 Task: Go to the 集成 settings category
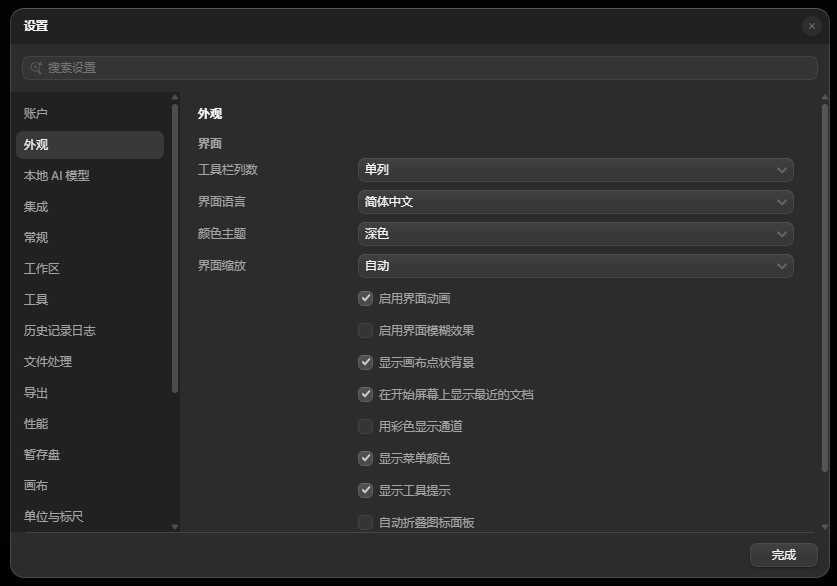(x=90, y=207)
